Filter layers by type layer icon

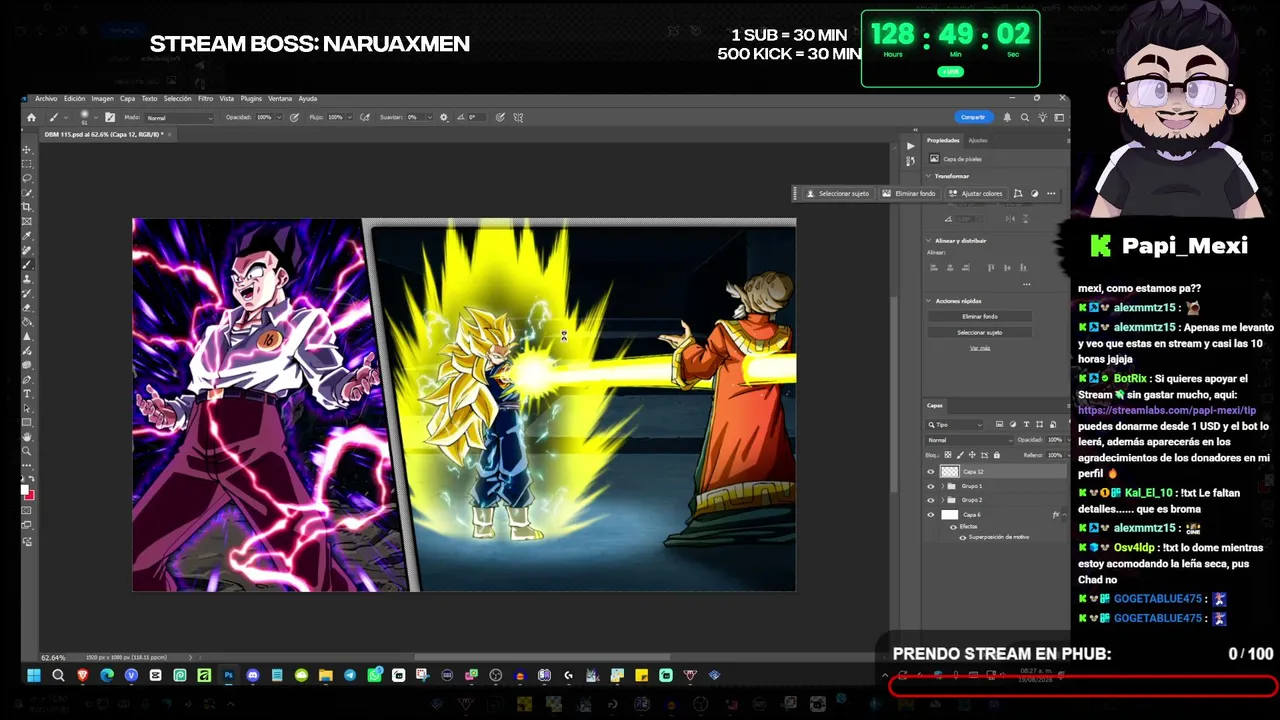click(x=1026, y=425)
